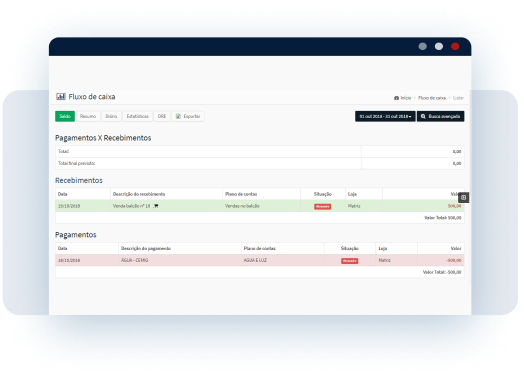This screenshot has width=524, height=378.
Task: Open the Estatísticas tab
Action: 137,116
